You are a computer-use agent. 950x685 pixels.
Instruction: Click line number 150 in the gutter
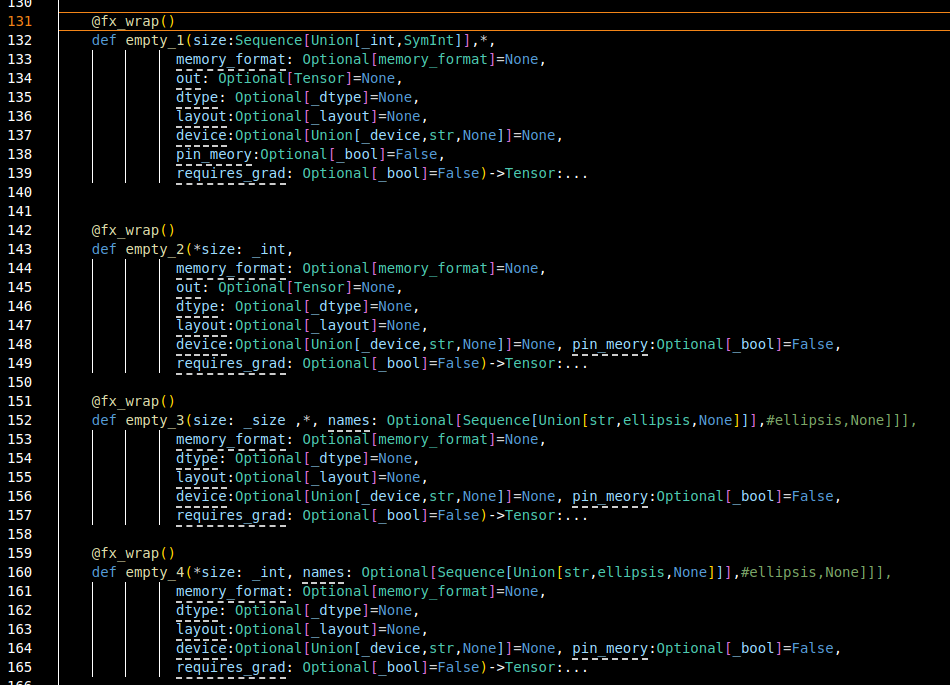click(21, 382)
